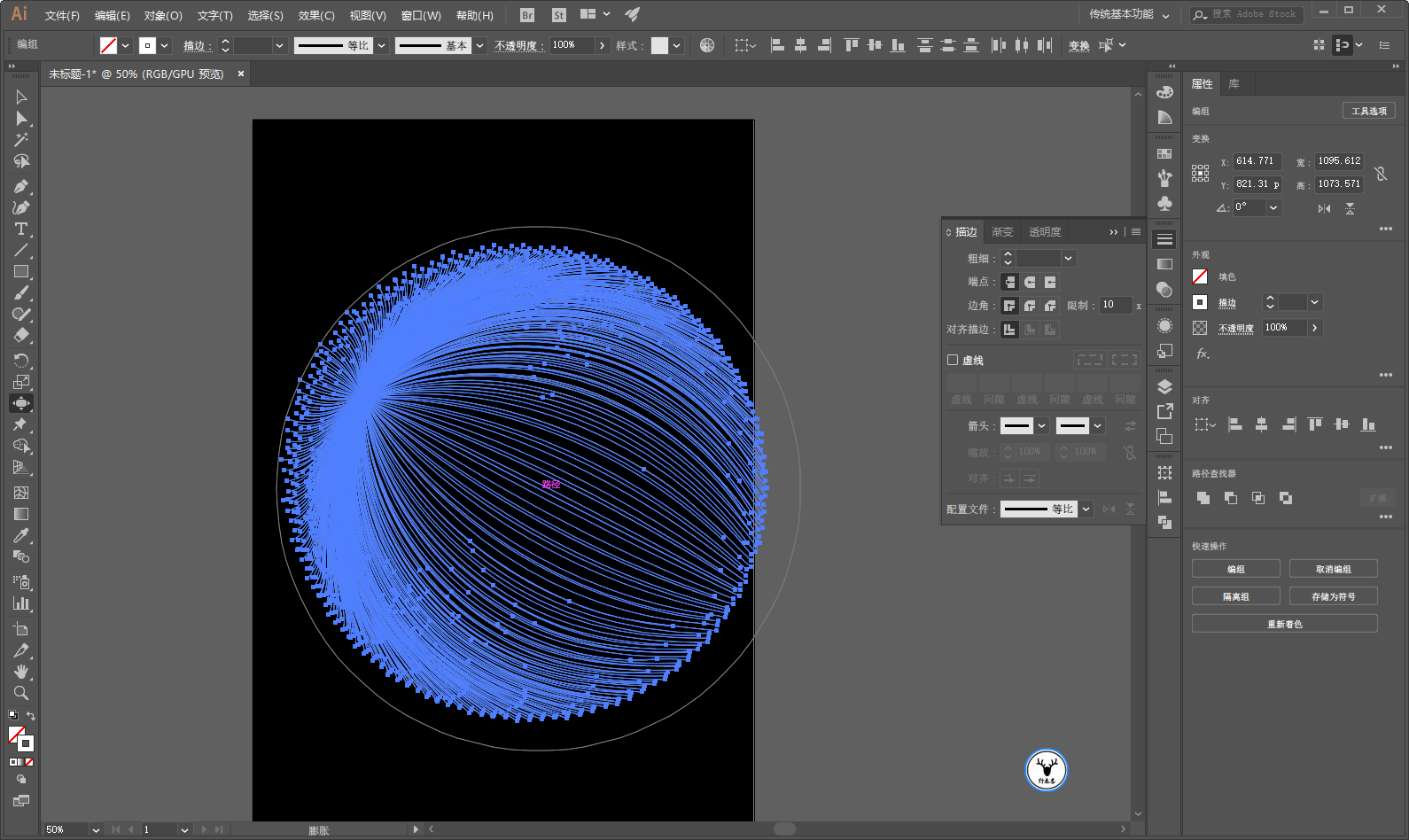
Task: Click the X position input field
Action: pos(1257,161)
